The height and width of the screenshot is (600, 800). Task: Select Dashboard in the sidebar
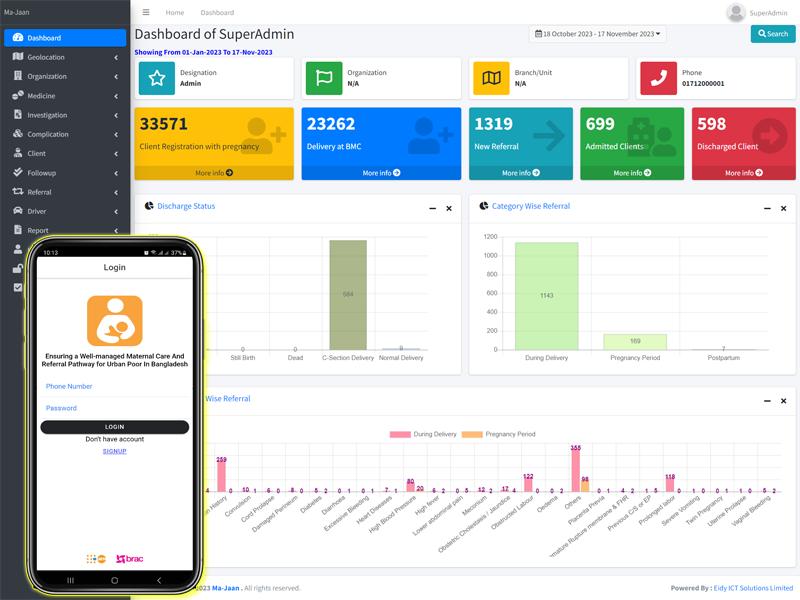click(65, 38)
